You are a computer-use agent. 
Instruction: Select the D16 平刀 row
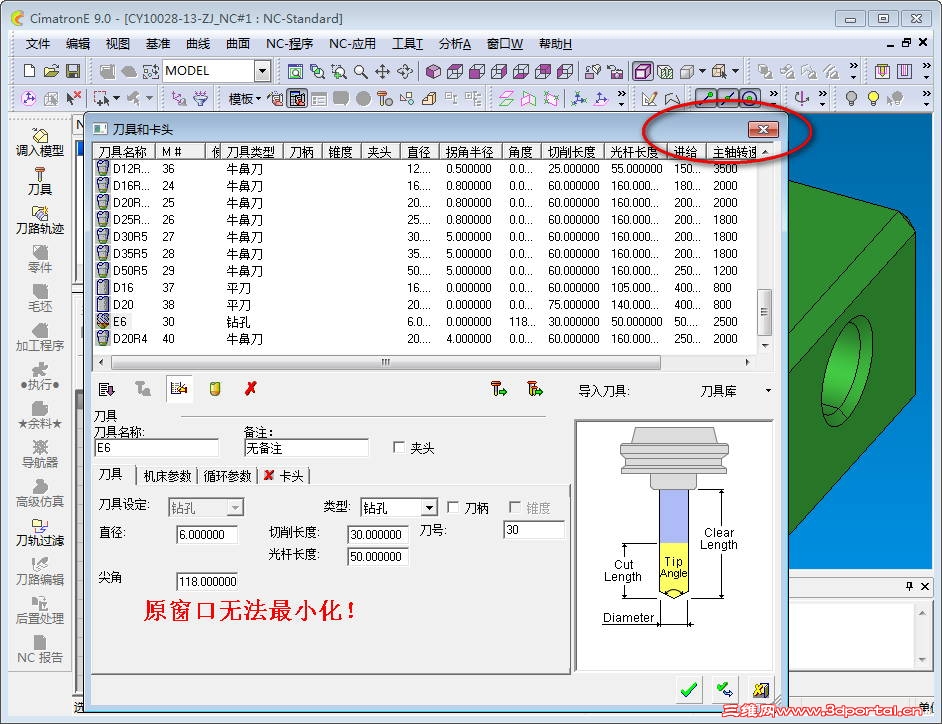[x=424, y=287]
